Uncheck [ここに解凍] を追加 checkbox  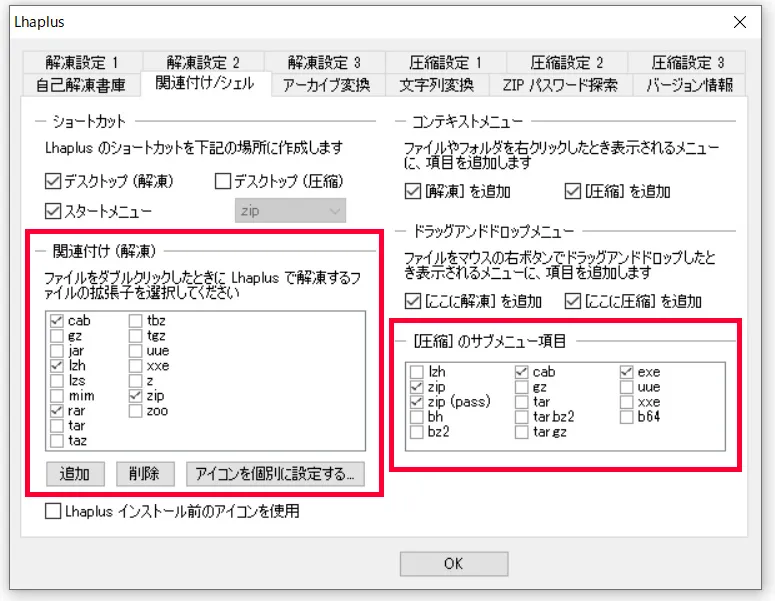click(413, 301)
